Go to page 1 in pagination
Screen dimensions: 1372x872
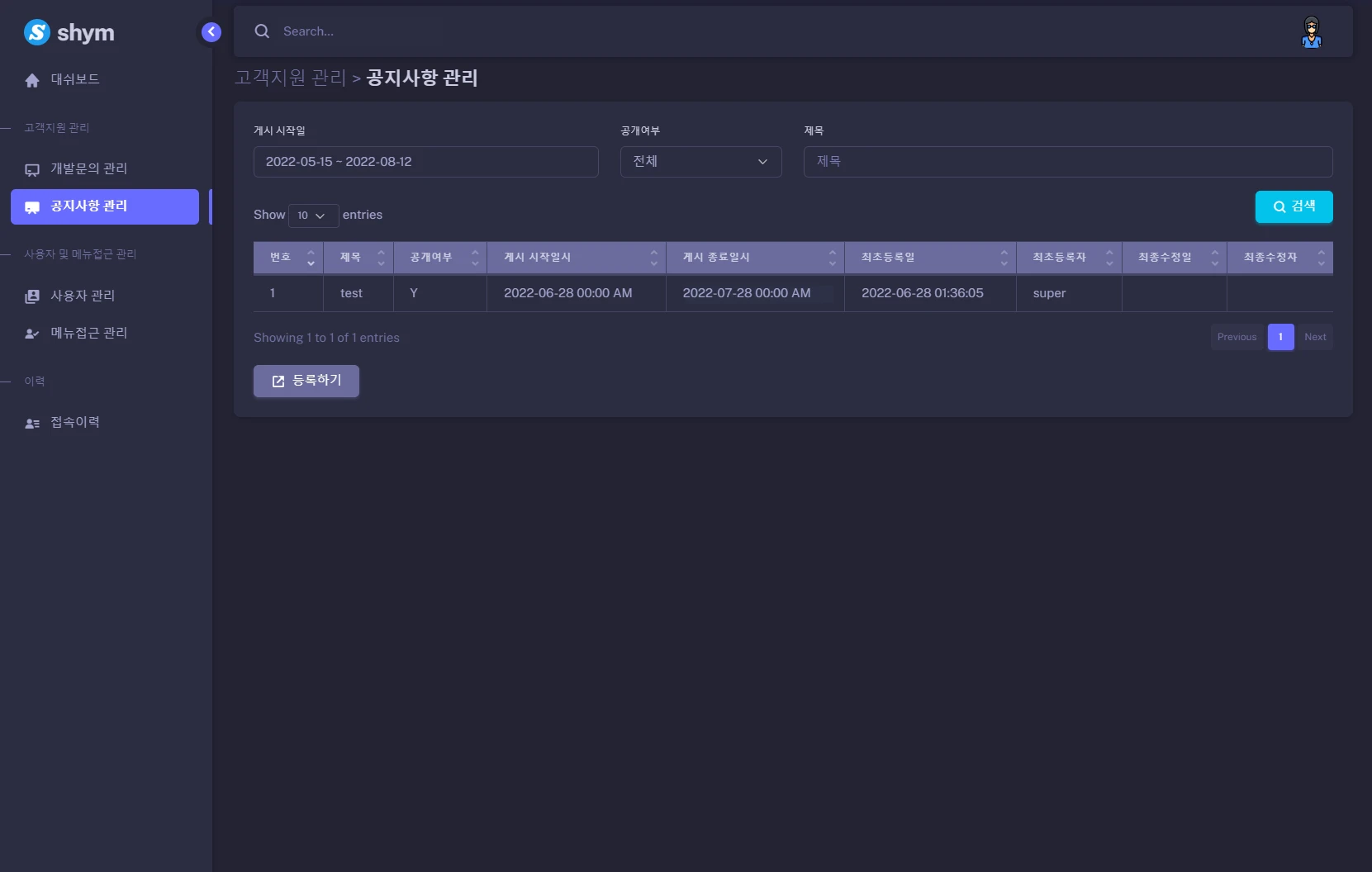point(1281,337)
